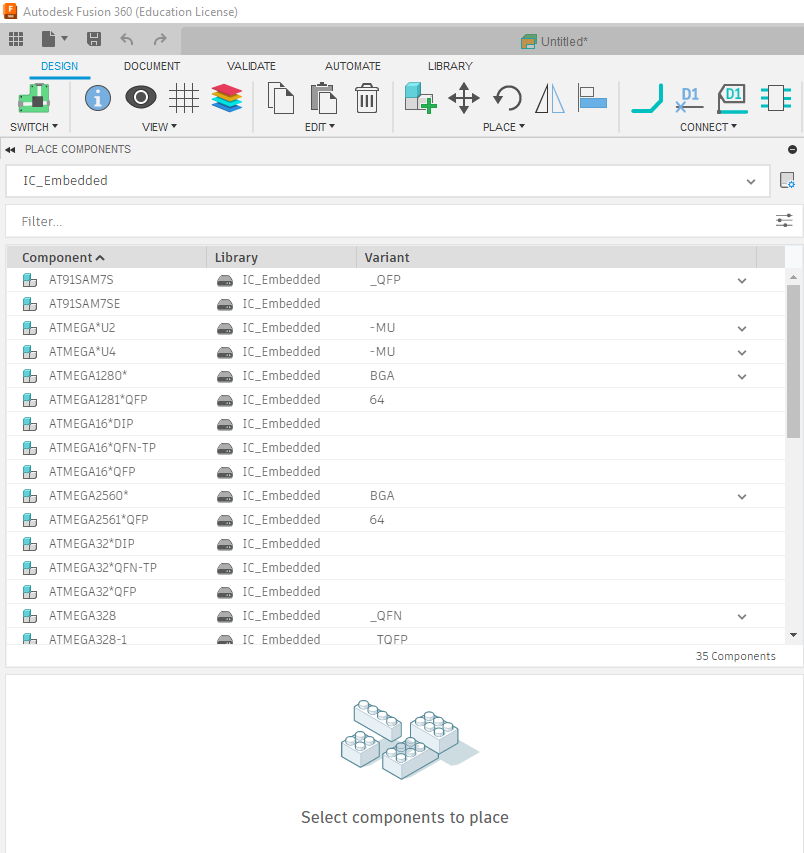This screenshot has height=853, width=804.
Task: Switch to the DESIGN tab
Action: click(59, 66)
